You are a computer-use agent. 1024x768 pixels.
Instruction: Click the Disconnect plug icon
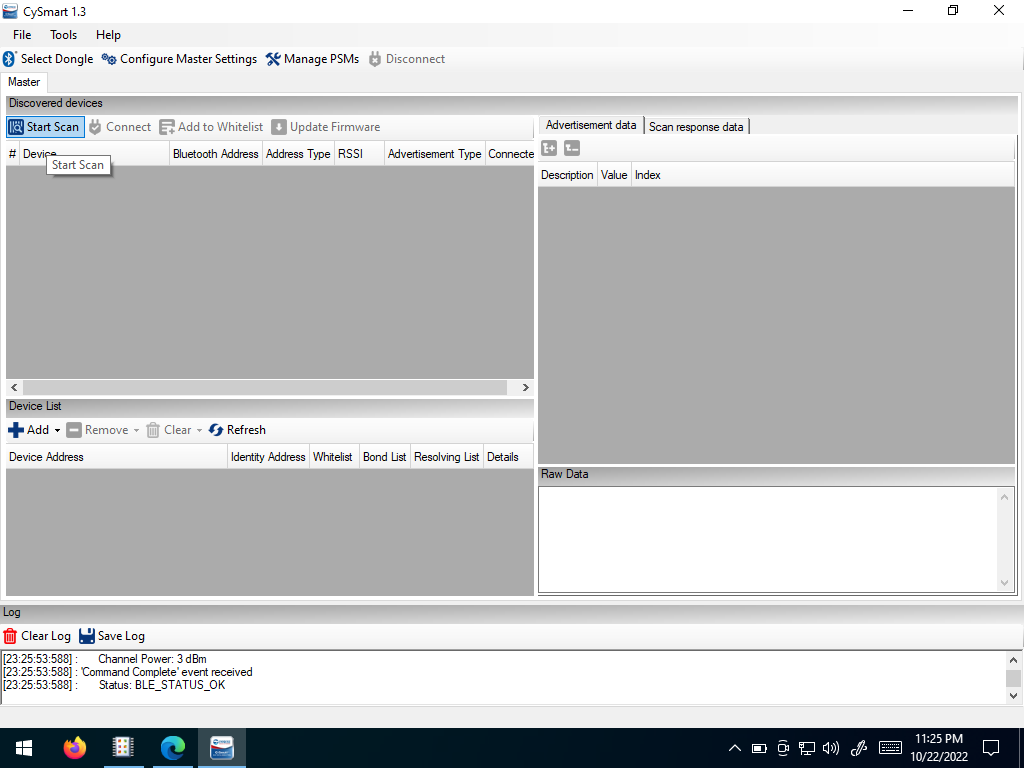pyautogui.click(x=375, y=59)
